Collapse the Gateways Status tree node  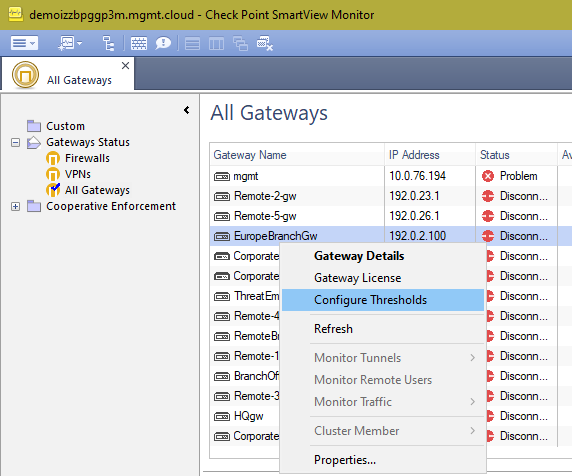coord(15,142)
